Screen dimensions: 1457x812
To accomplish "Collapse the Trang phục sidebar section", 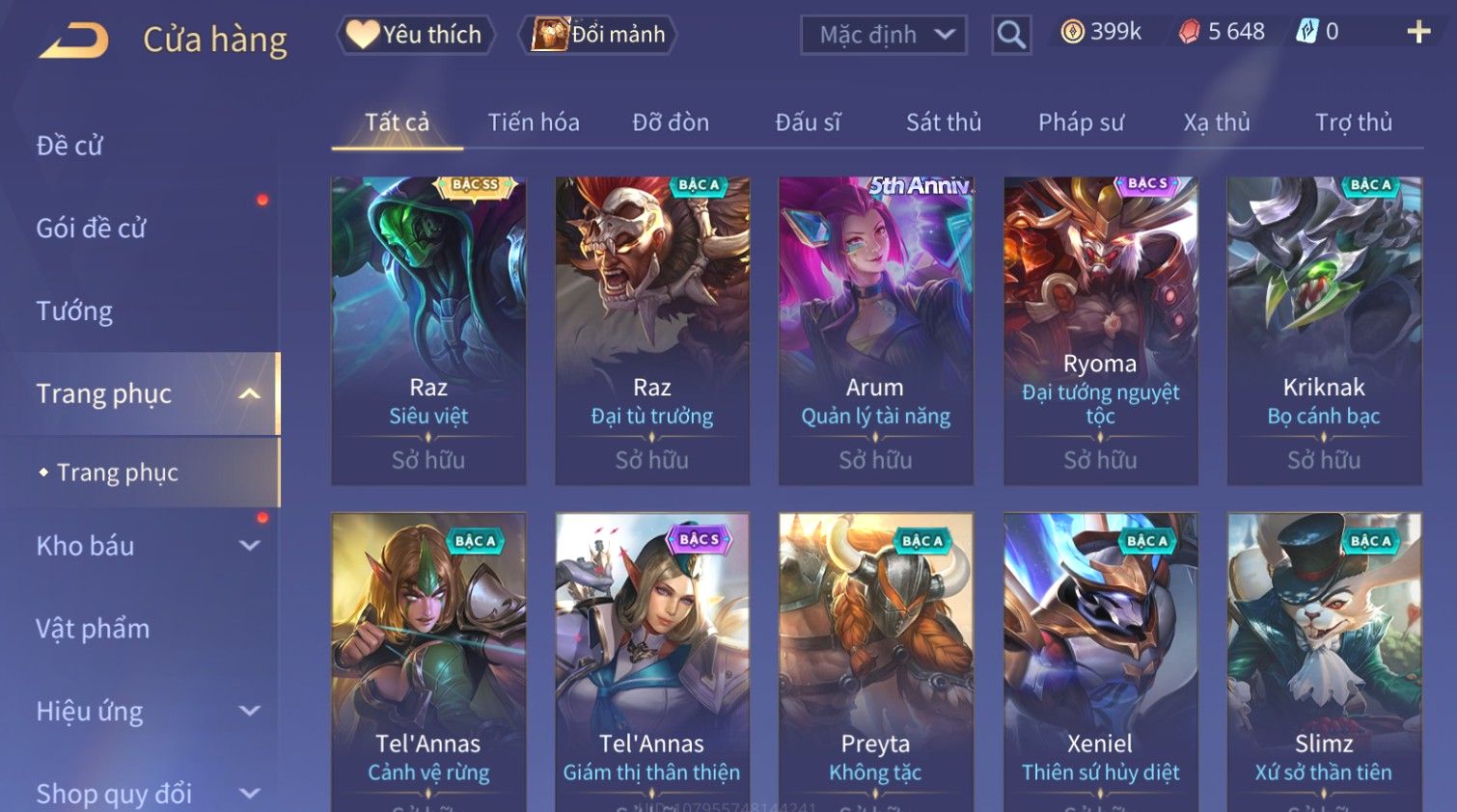I will tap(250, 393).
